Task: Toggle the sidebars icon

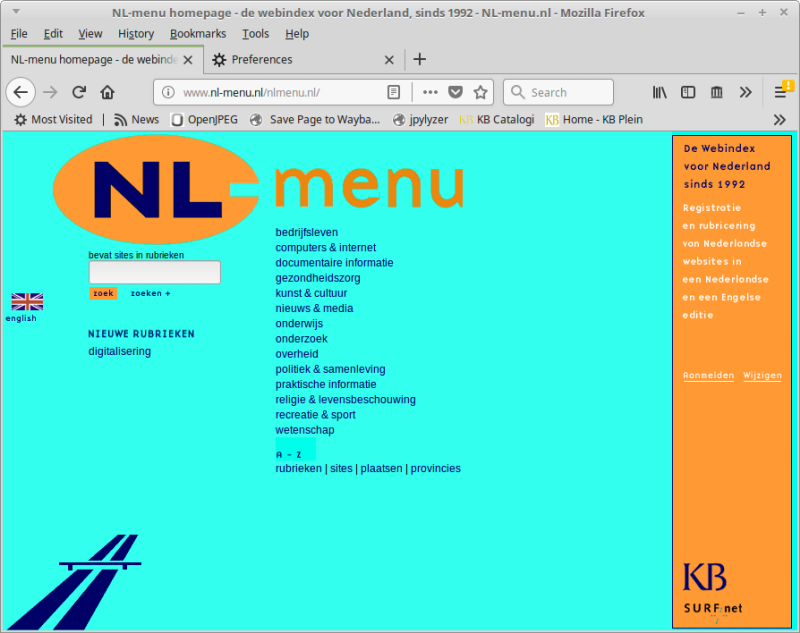Action: (688, 92)
